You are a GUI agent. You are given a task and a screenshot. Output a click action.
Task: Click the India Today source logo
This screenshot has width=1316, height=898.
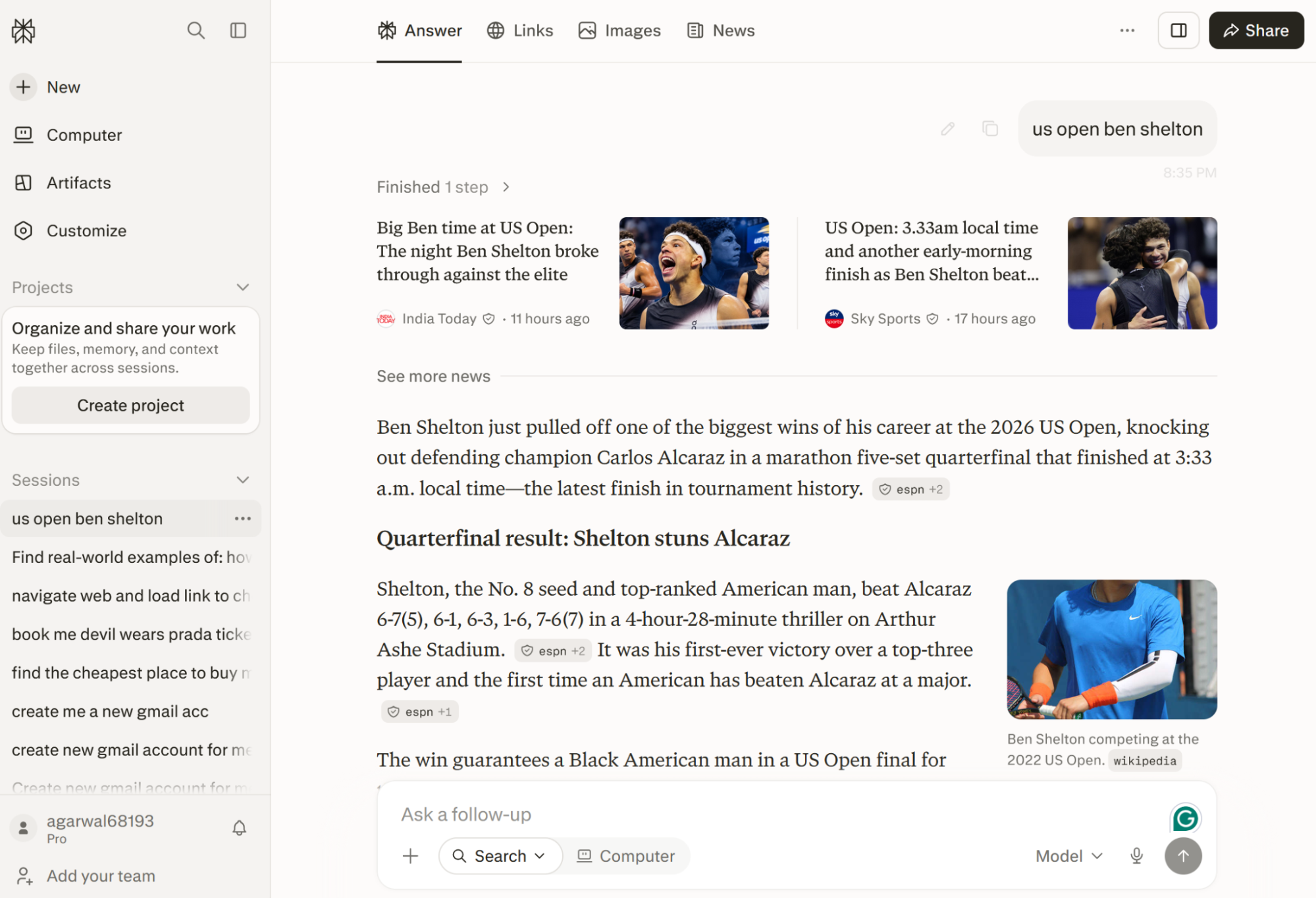click(386, 319)
